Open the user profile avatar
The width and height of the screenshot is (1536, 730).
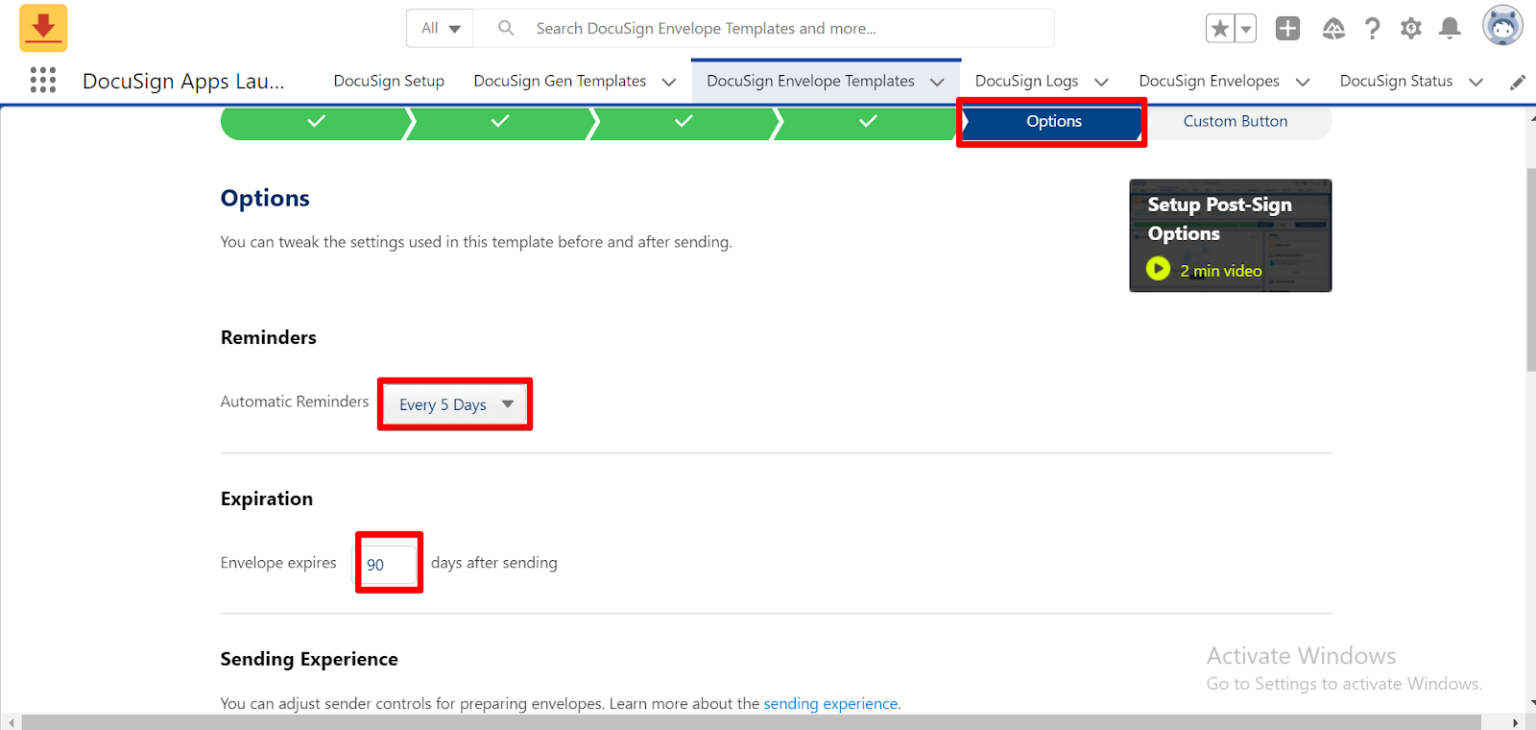(1502, 27)
